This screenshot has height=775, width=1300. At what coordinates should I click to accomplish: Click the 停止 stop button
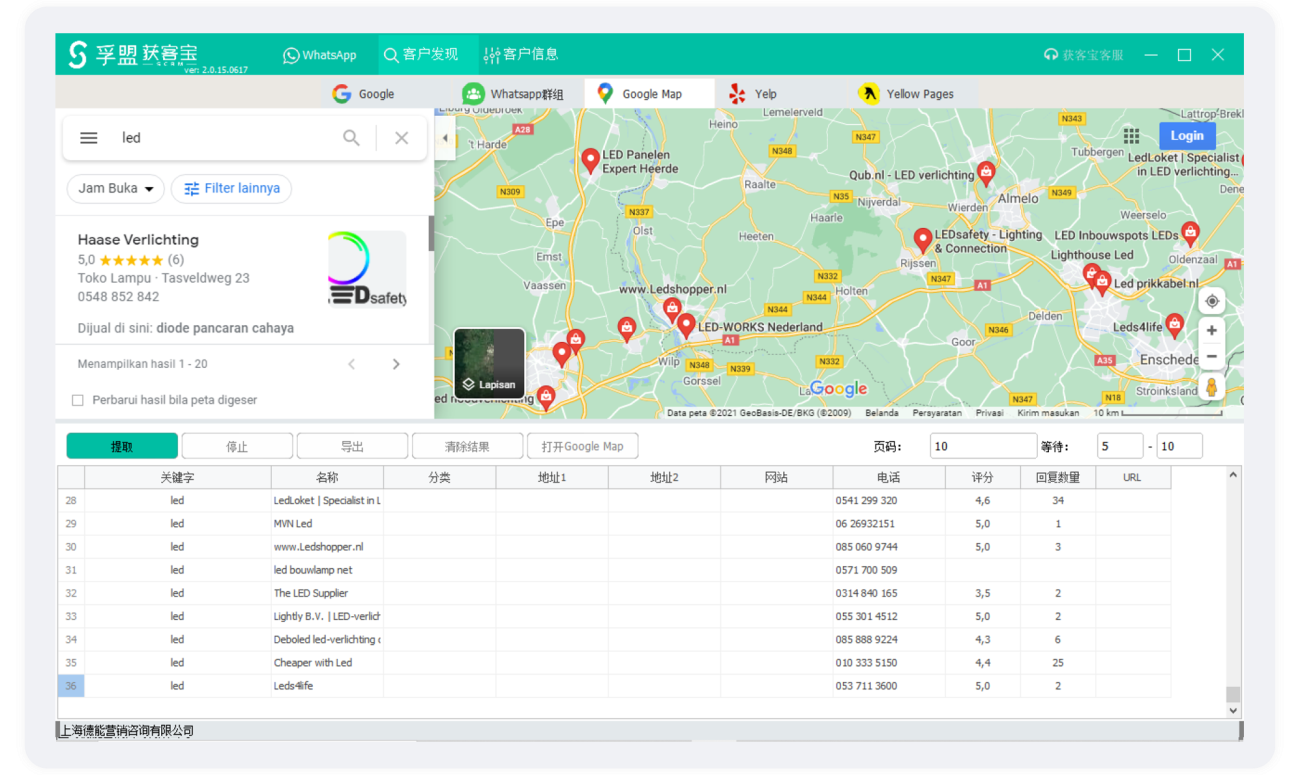tap(237, 447)
